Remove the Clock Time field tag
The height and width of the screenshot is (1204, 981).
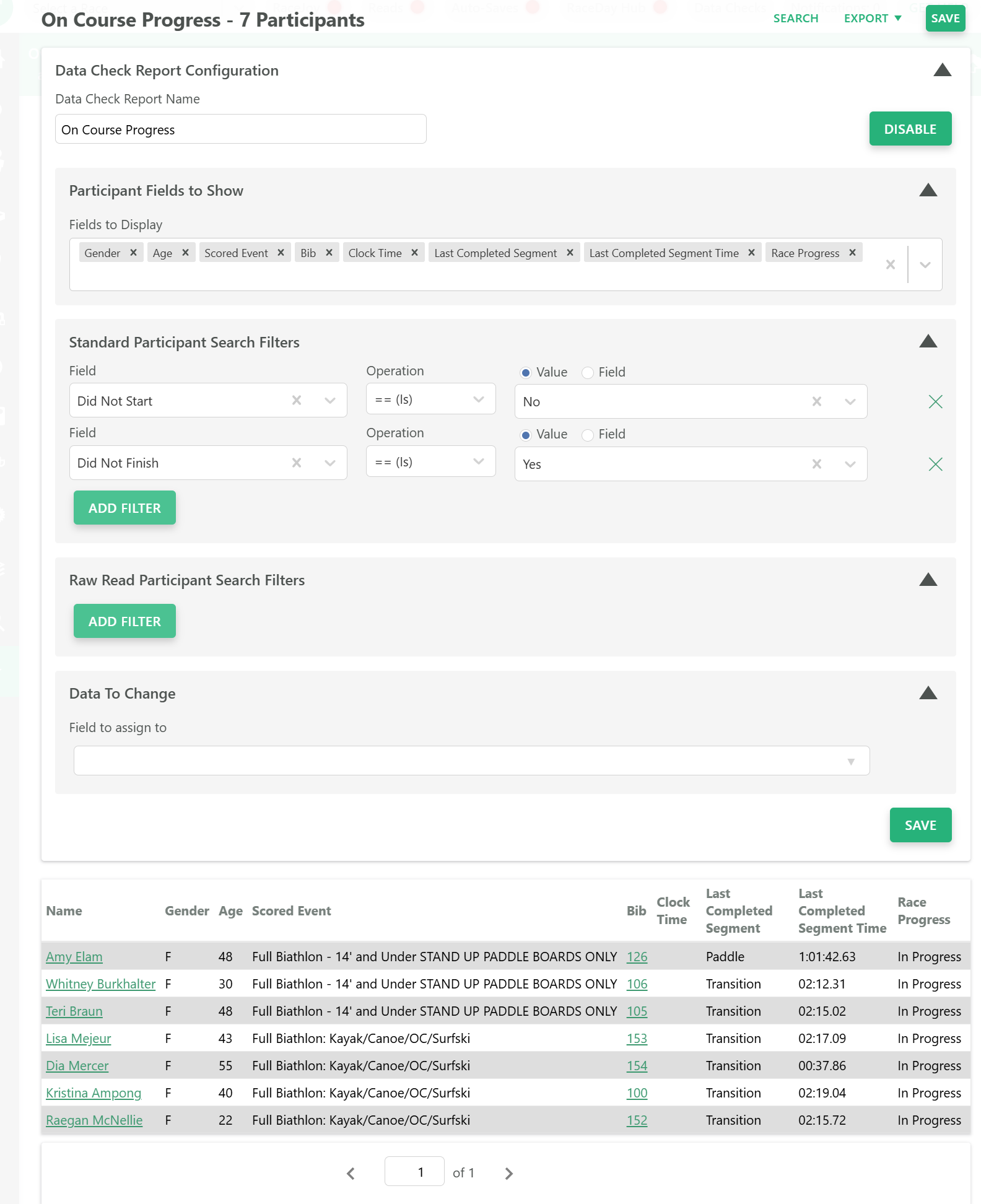pyautogui.click(x=414, y=253)
